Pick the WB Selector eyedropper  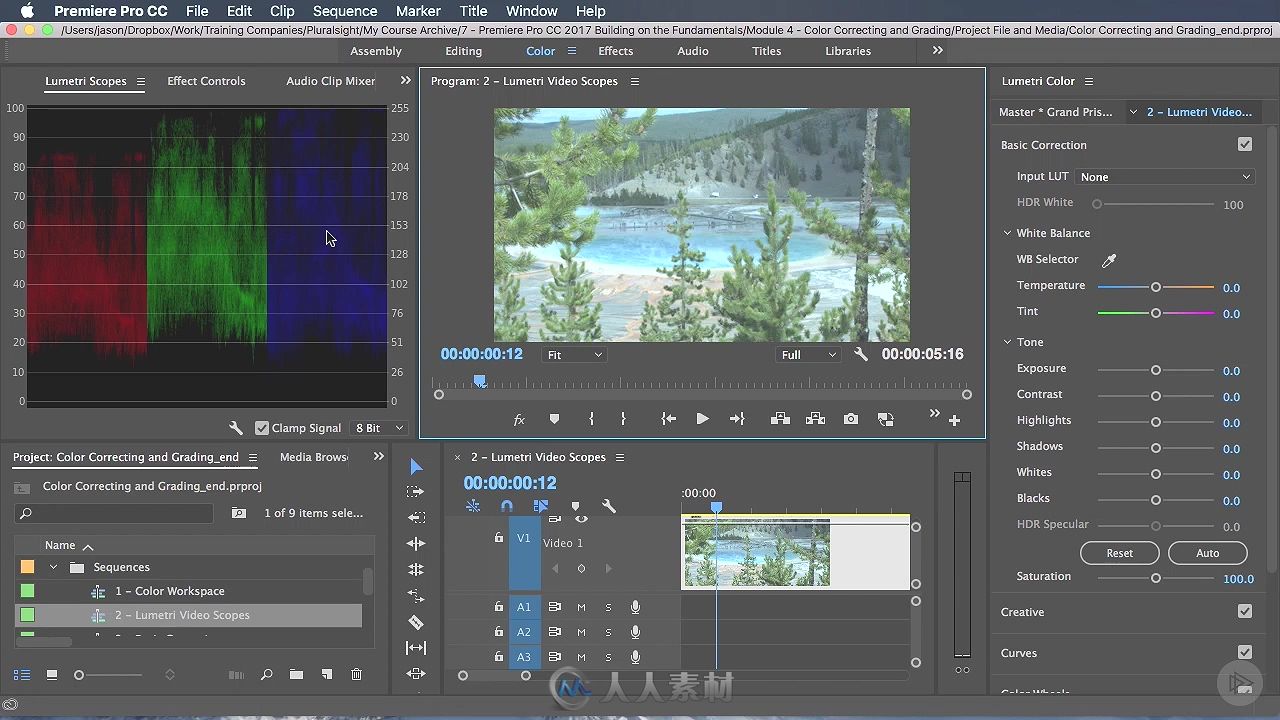1108,260
